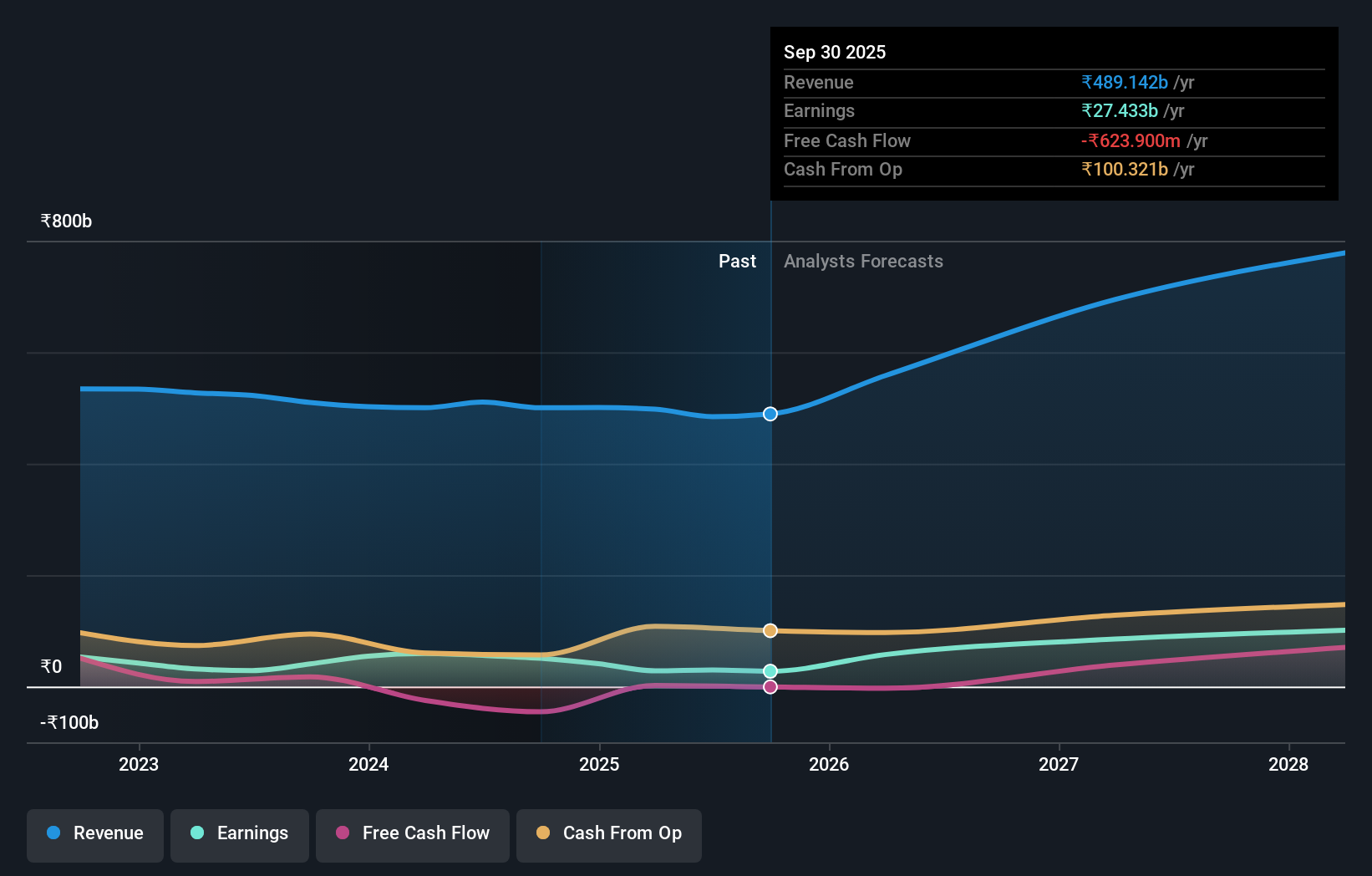Toggle the Cash From Op series visibility
The width and height of the screenshot is (1372, 876).
pyautogui.click(x=609, y=833)
